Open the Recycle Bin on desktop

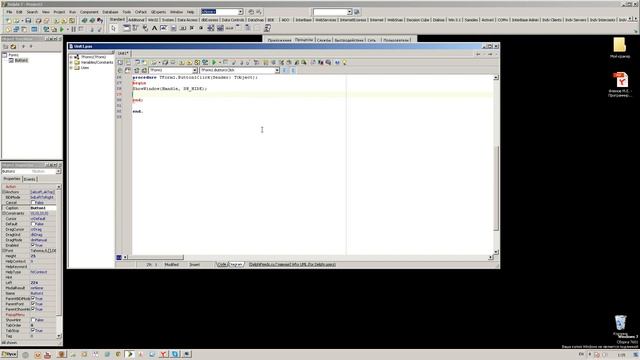click(x=620, y=325)
